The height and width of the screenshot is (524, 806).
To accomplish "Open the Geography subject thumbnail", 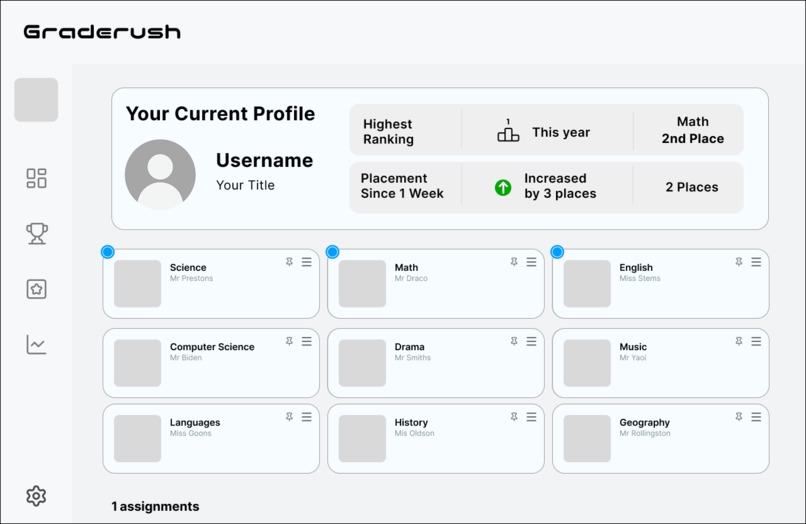I will [x=587, y=439].
